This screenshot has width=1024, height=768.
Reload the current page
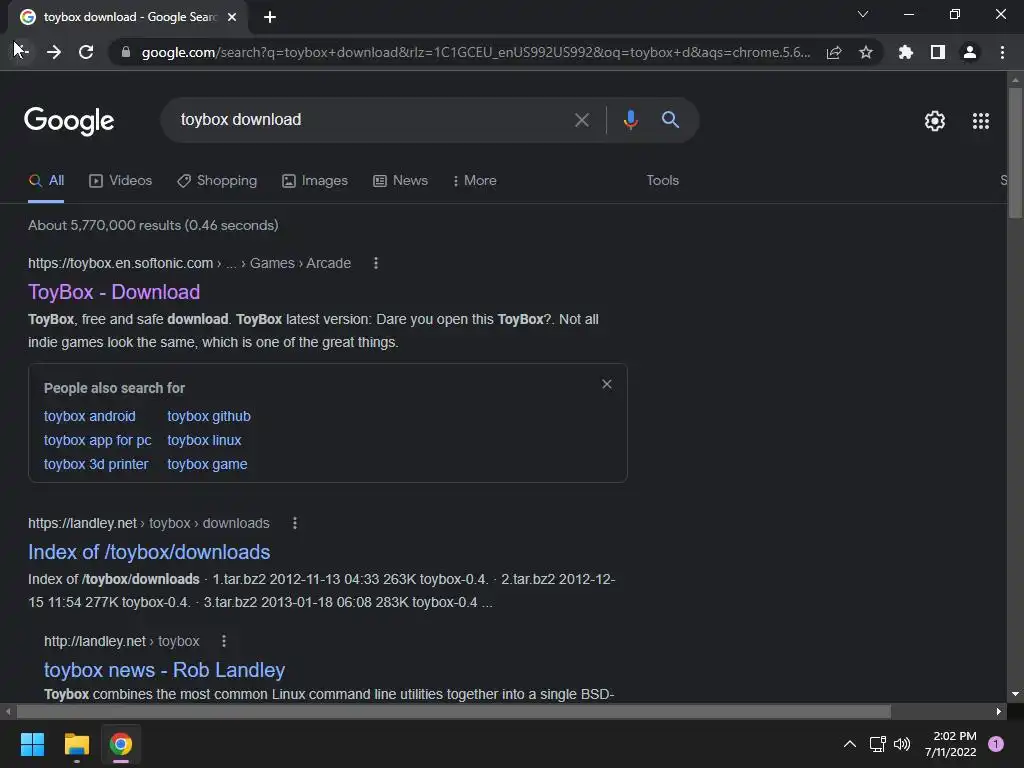point(86,52)
